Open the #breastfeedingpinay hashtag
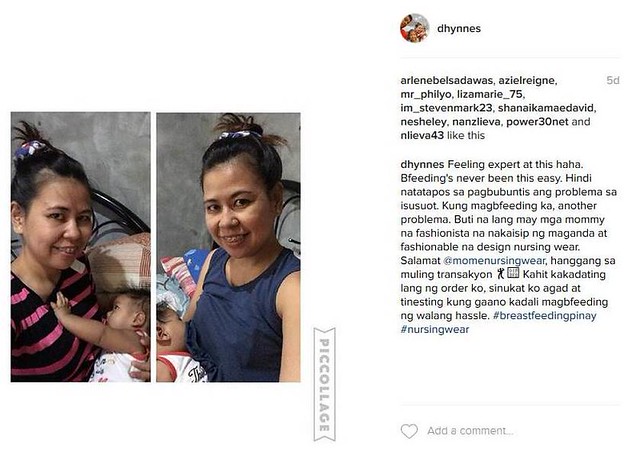The width and height of the screenshot is (640, 452). click(544, 316)
